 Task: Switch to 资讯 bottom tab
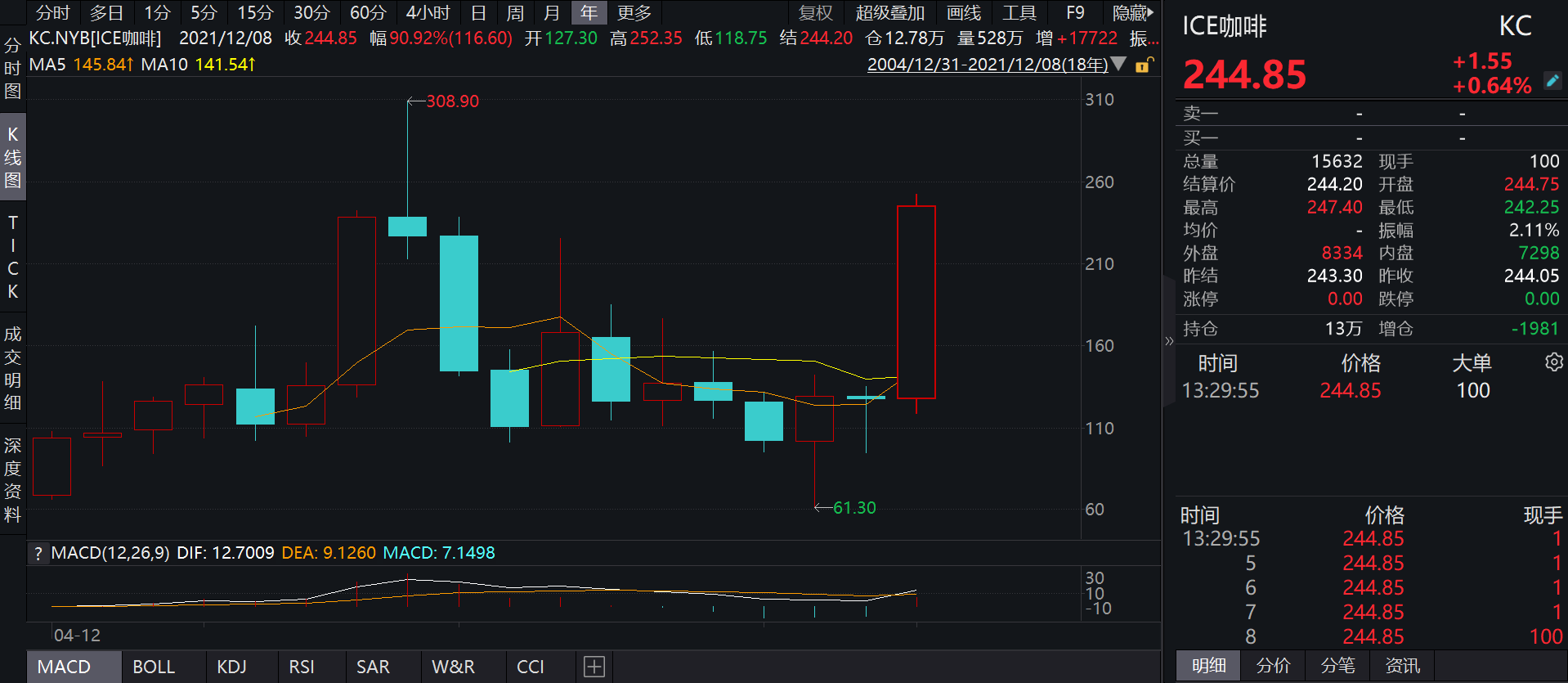click(1402, 666)
